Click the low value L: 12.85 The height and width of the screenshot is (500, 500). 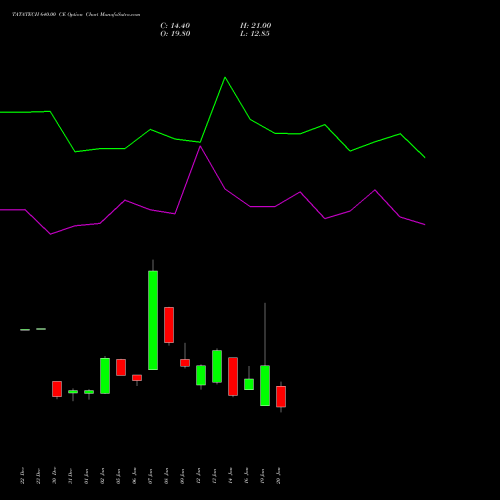tap(255, 34)
